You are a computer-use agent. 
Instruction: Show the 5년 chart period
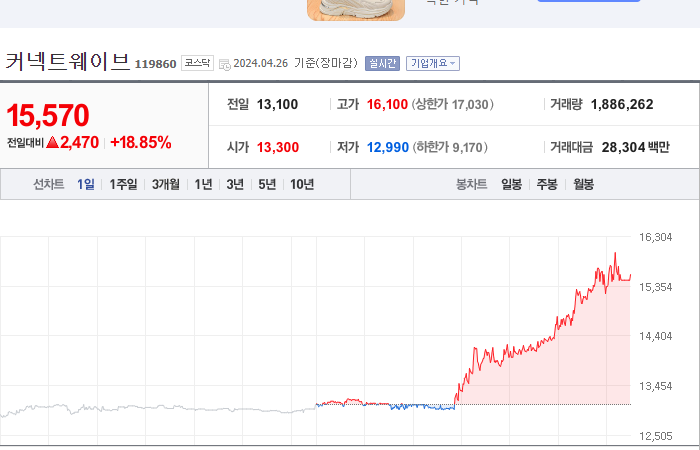click(x=267, y=184)
